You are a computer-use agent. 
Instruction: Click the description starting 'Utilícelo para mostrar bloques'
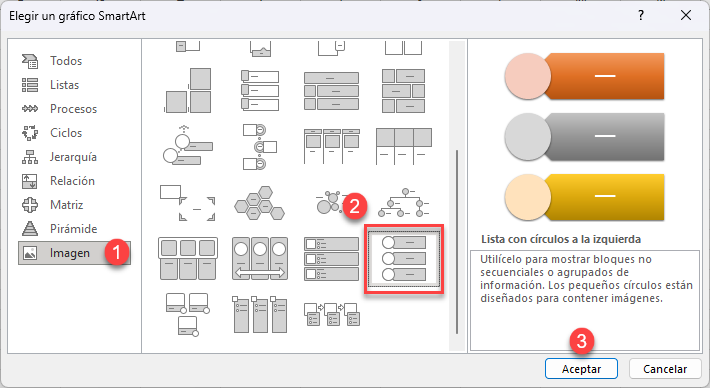[586, 279]
